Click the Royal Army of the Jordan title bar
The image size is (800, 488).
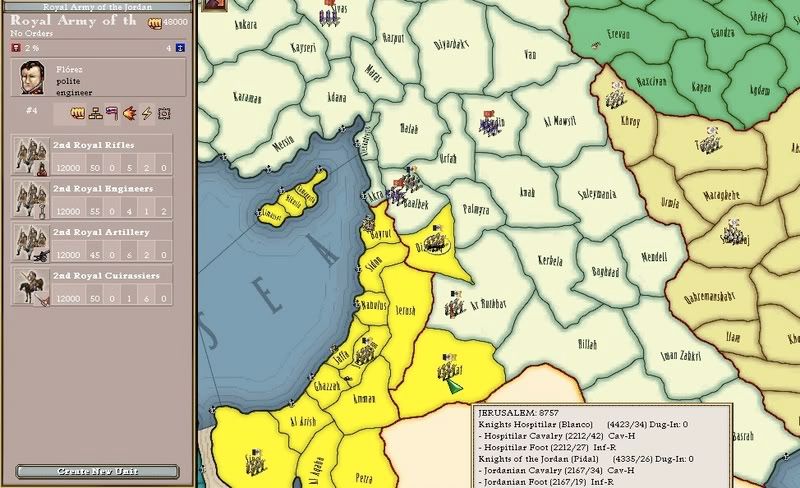(97, 7)
